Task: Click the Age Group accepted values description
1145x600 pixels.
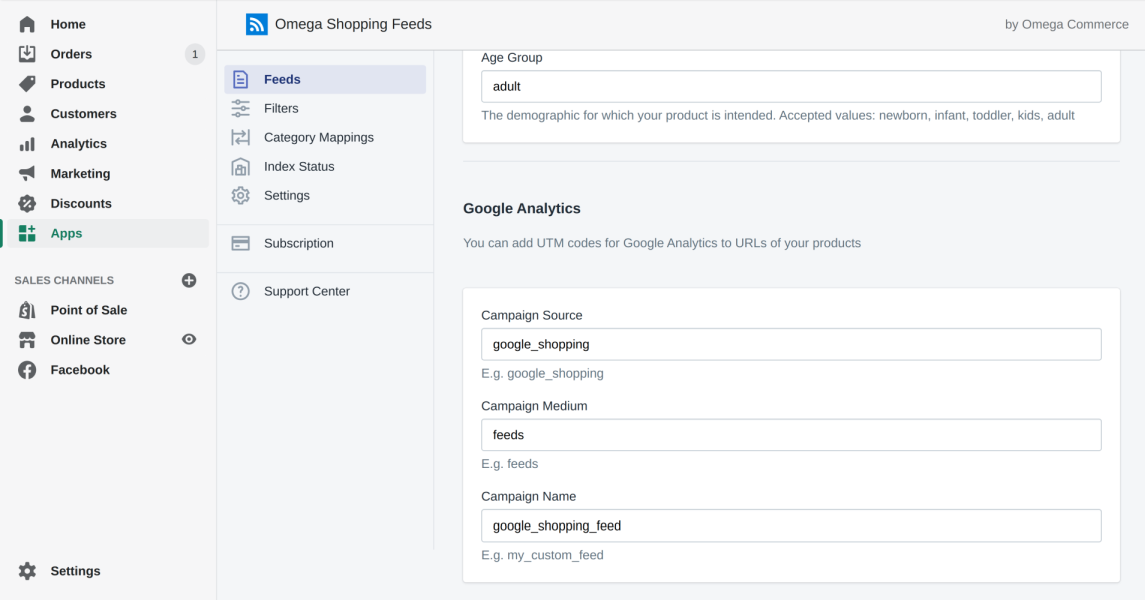Action: (778, 115)
